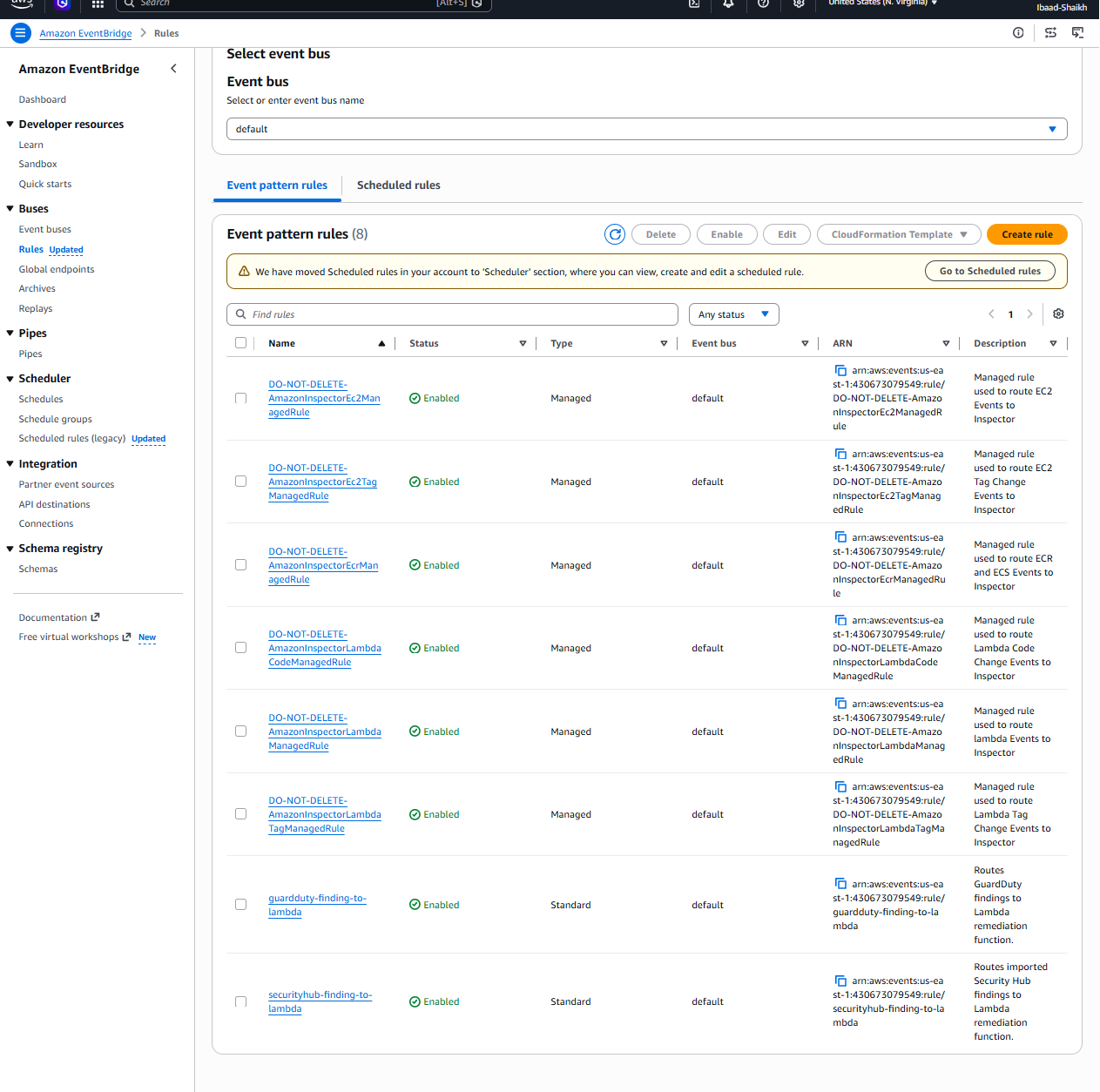1100x1092 pixels.
Task: Click the Description column sort triangle
Action: 1053,344
